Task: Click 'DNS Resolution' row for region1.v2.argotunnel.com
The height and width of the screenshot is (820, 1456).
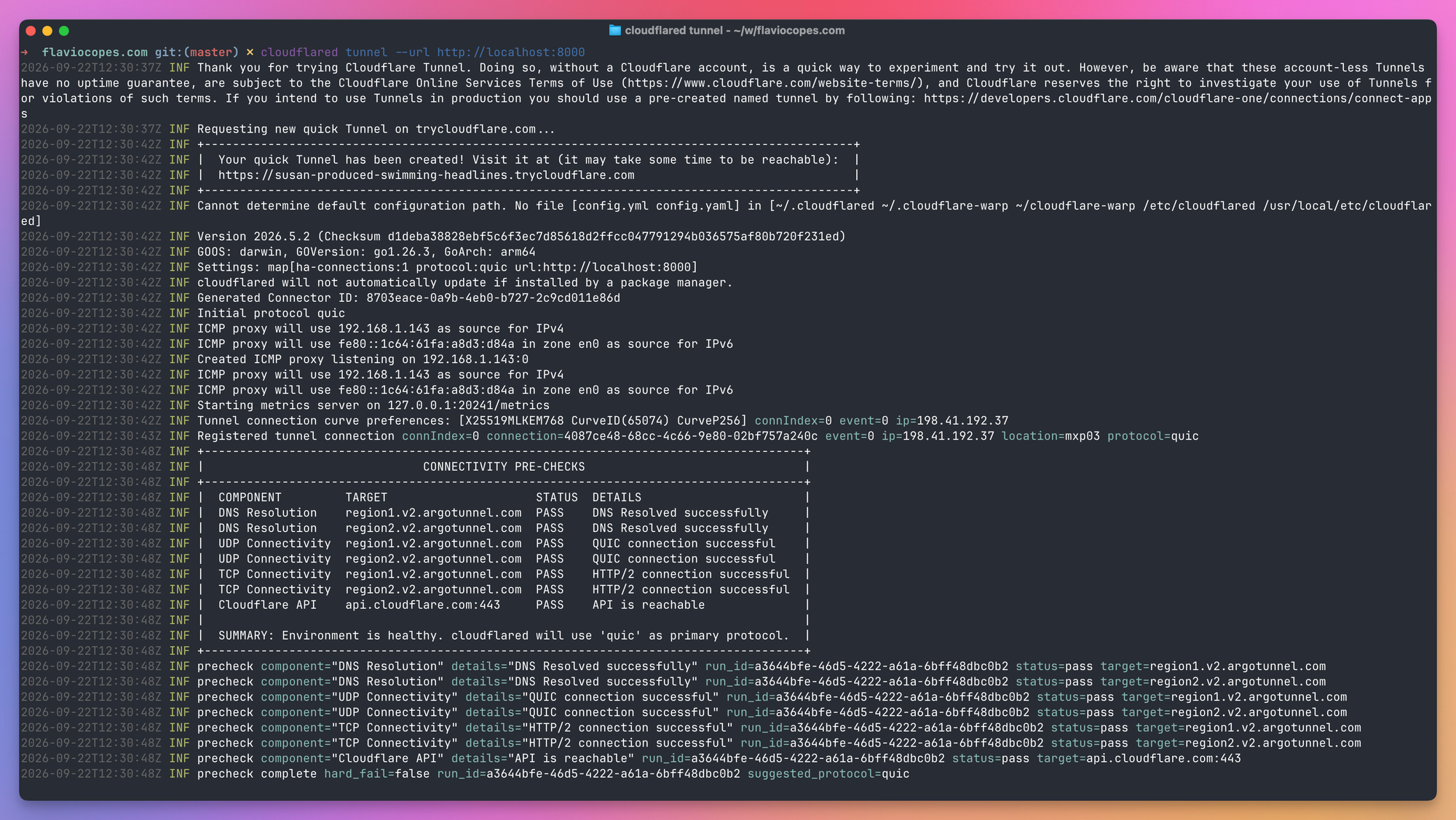Action: pyautogui.click(x=504, y=513)
